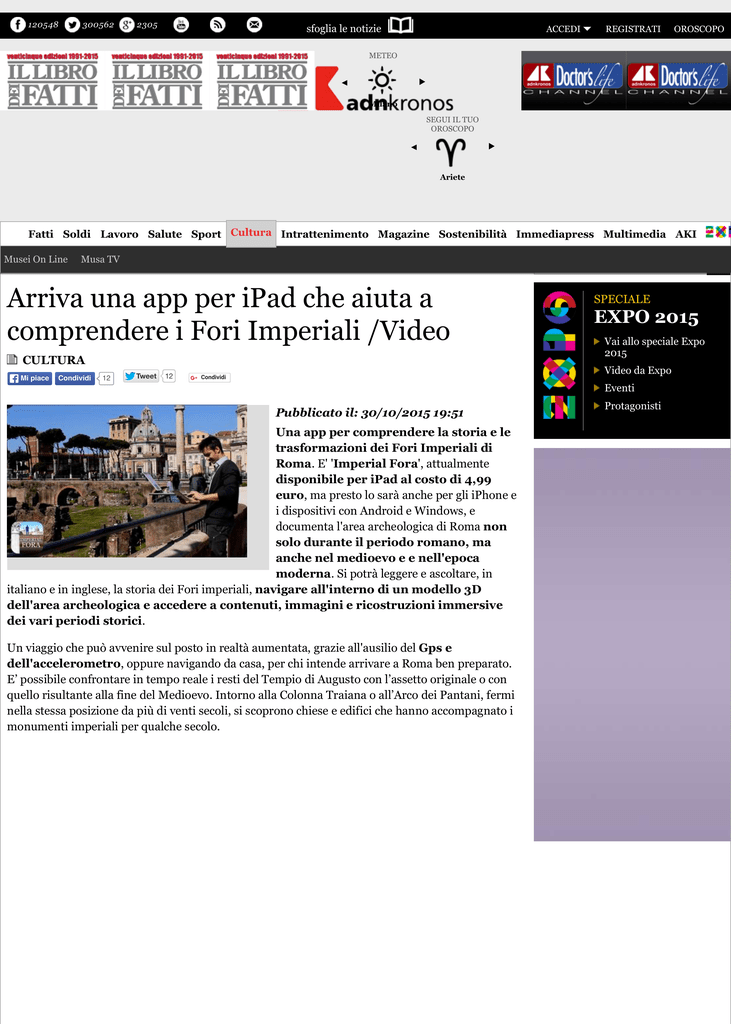Viewport: 731px width, 1024px height.
Task: Click the second Il Libro dei Fatti banner
Action: [157, 81]
